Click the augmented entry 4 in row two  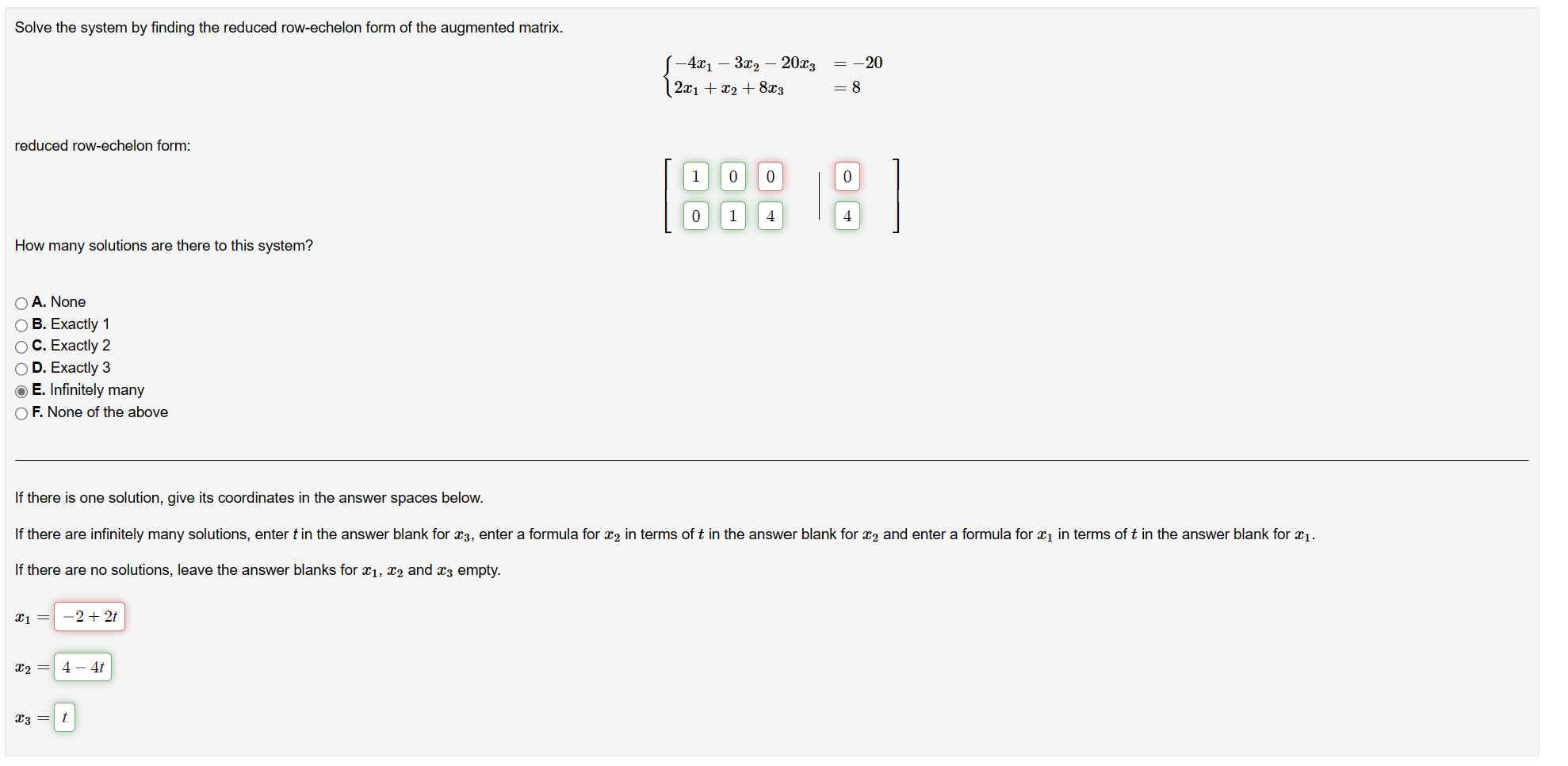[847, 216]
